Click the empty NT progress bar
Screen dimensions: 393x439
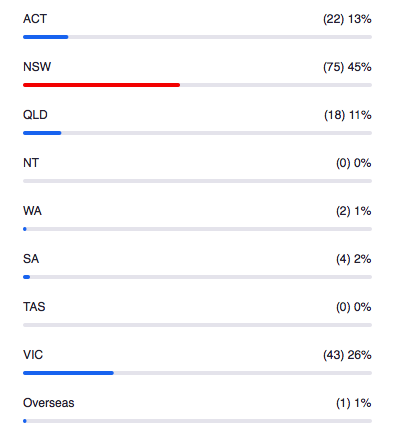coord(197,181)
